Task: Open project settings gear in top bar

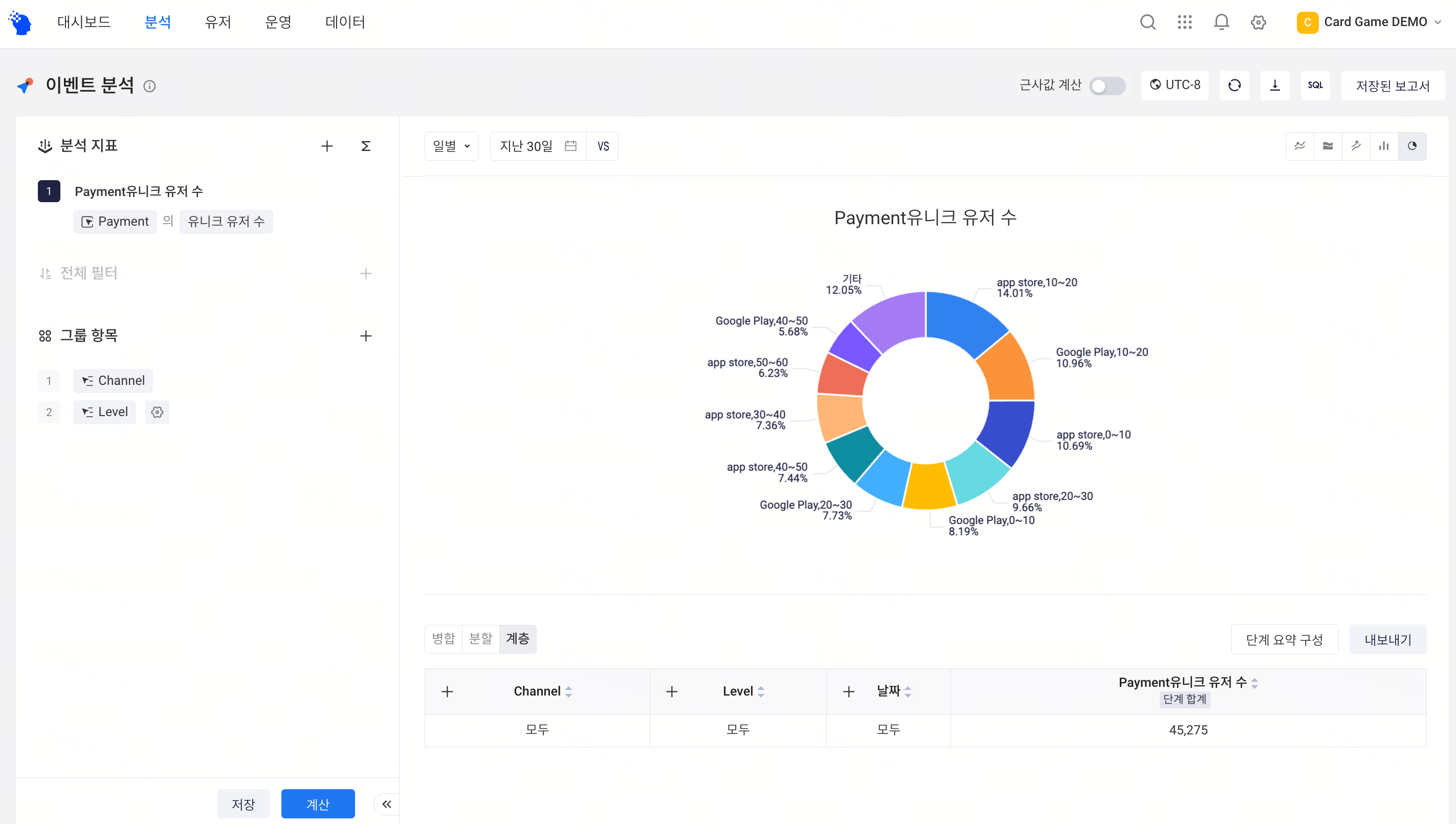Action: [x=1258, y=22]
